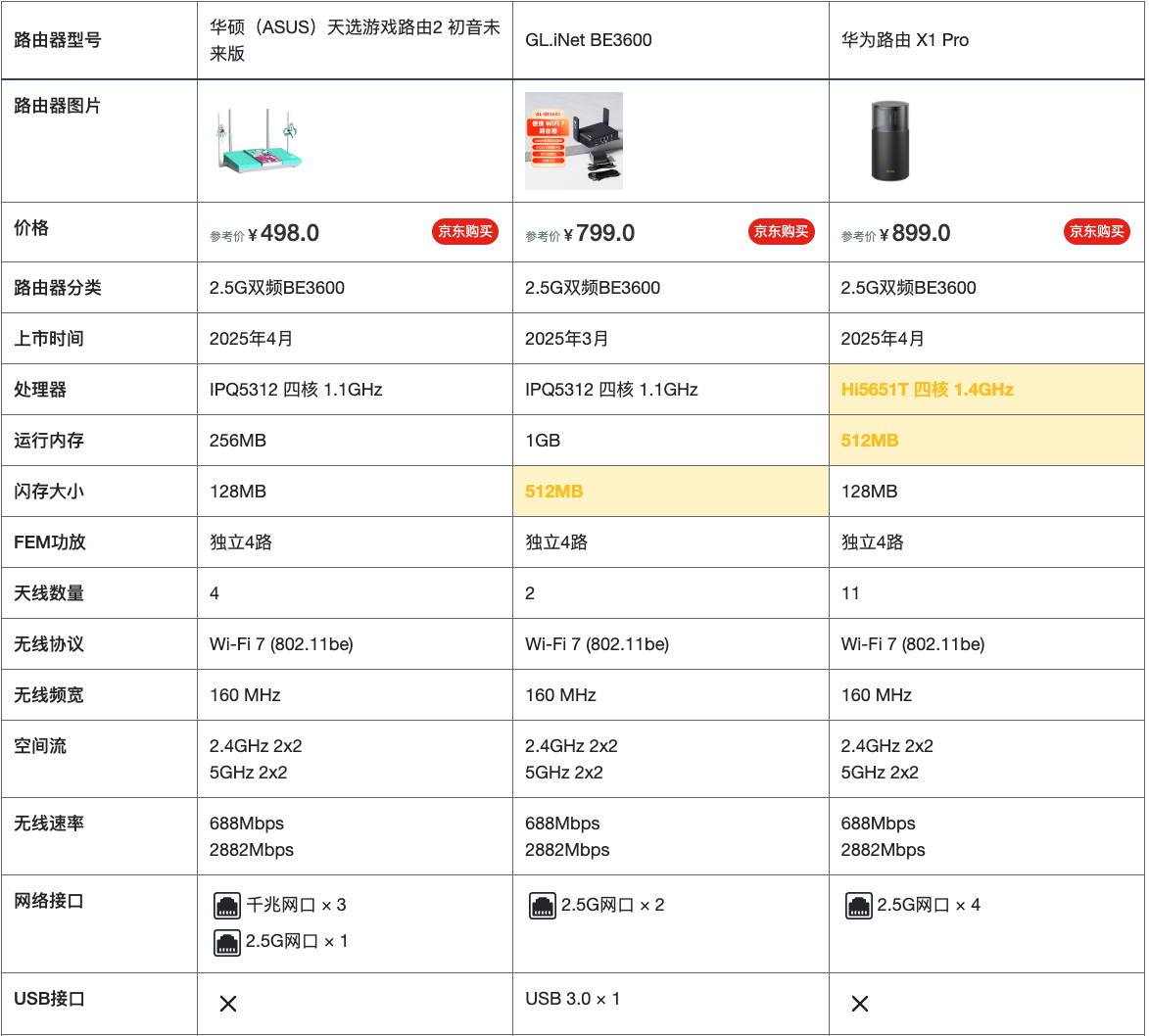Click the 路由器图片 row label
Image resolution: width=1149 pixels, height=1036 pixels.
point(58,106)
